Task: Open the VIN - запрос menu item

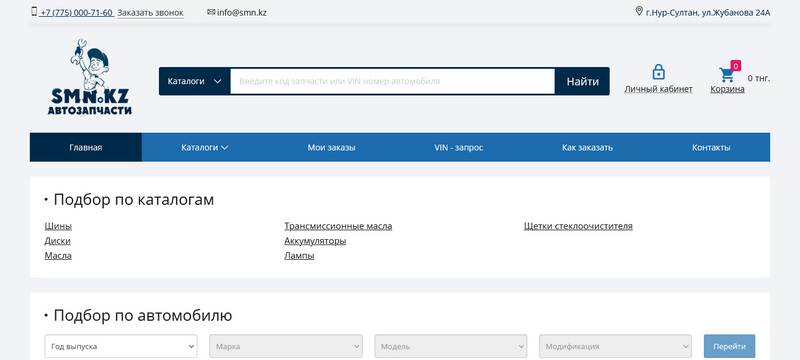Action: point(459,147)
